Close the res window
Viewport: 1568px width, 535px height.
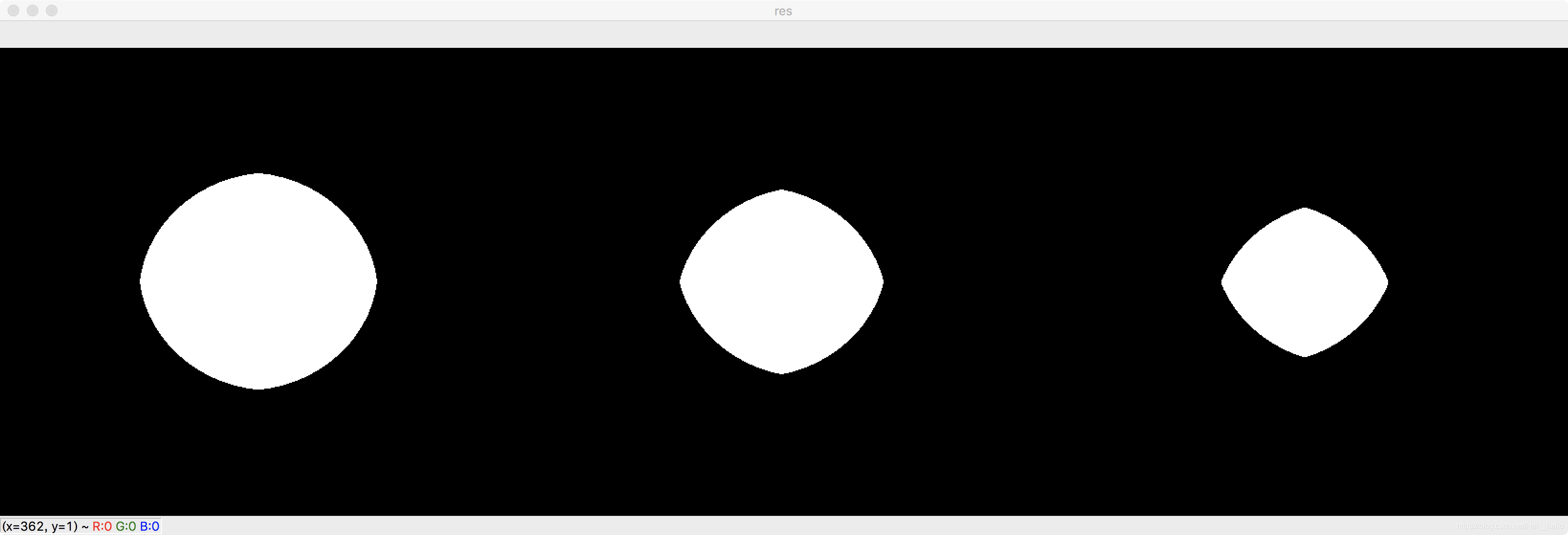point(13,11)
